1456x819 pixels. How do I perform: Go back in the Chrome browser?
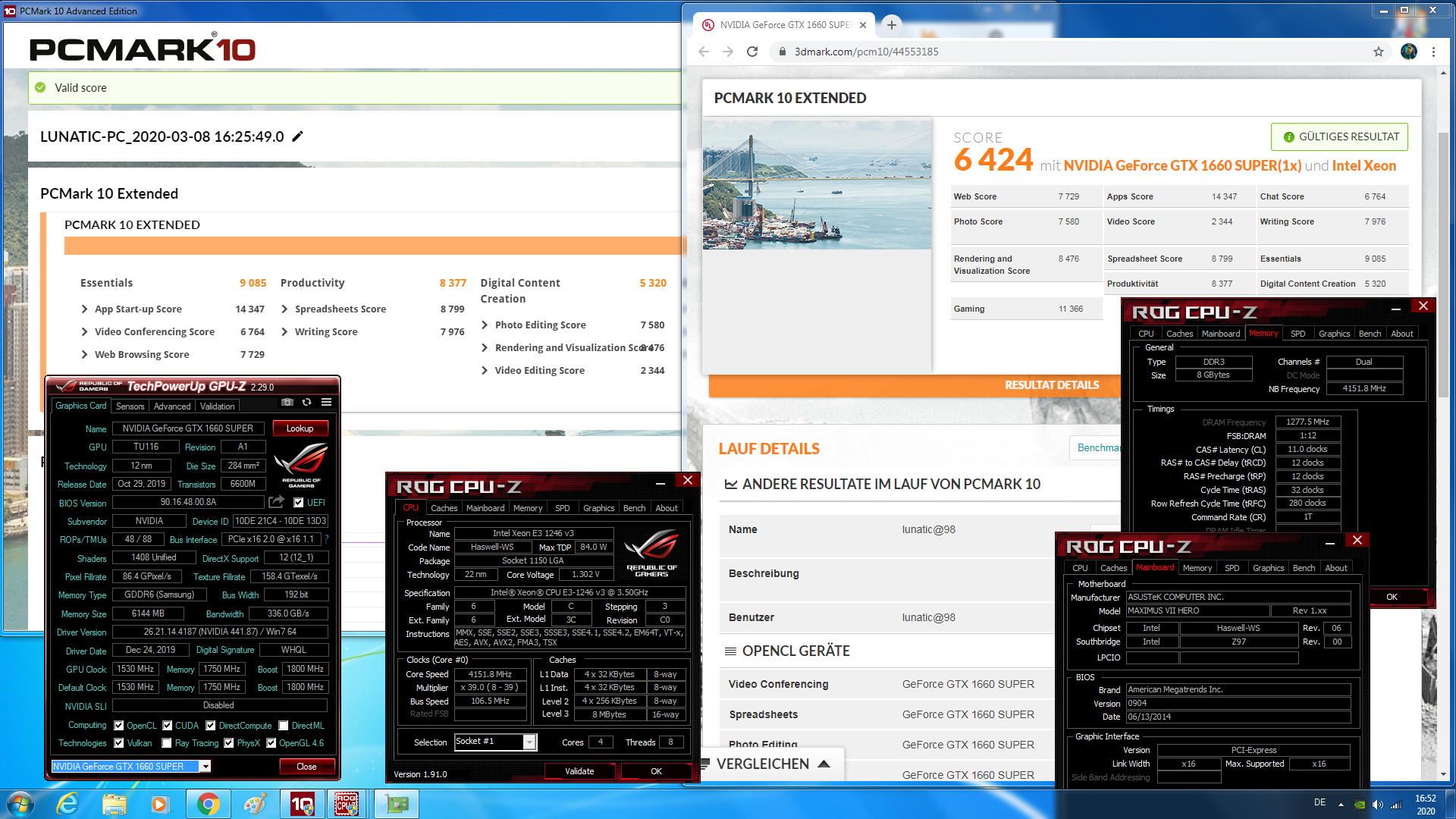(x=703, y=52)
